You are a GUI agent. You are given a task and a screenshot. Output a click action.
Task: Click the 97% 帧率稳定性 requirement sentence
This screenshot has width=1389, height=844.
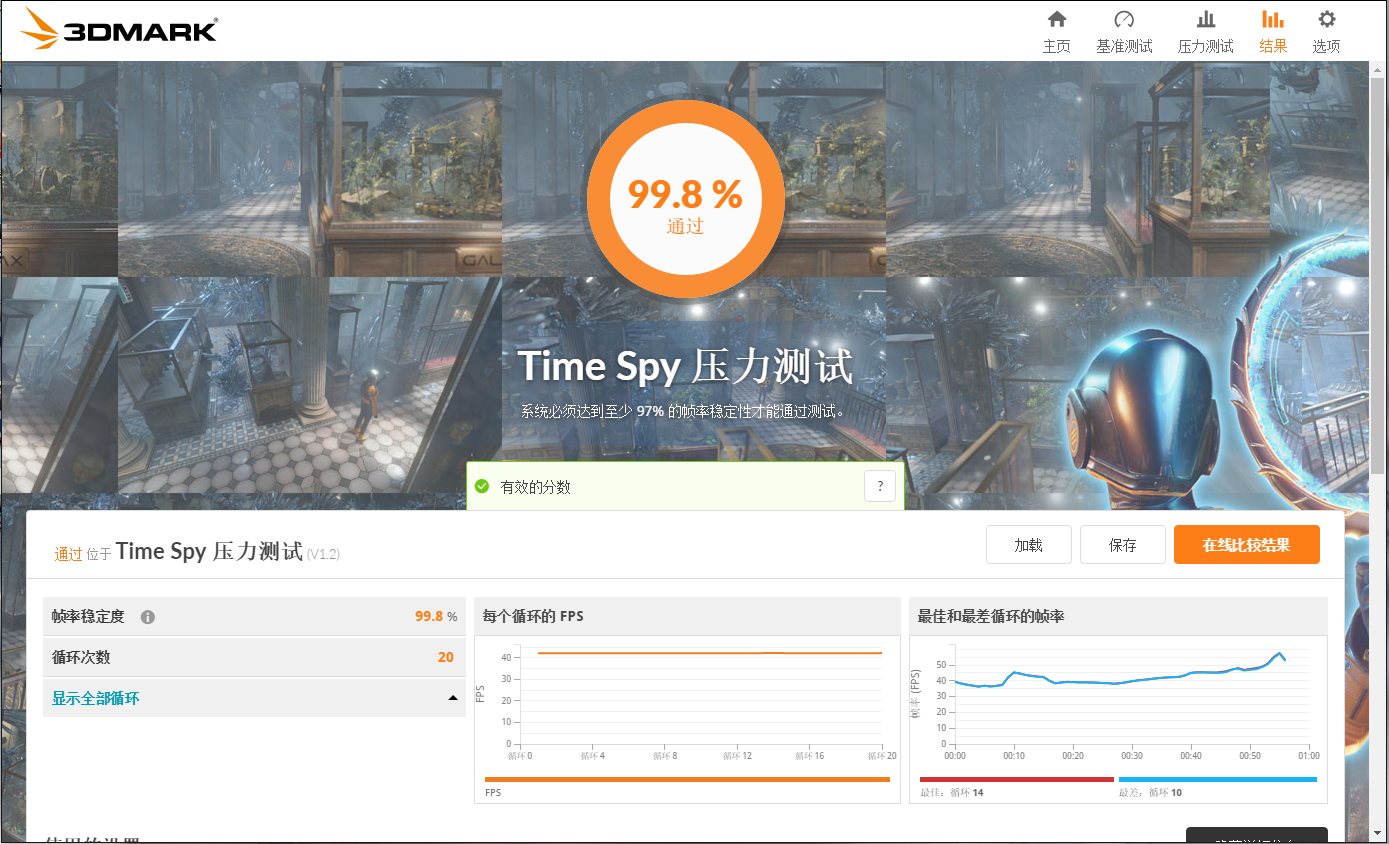point(684,411)
